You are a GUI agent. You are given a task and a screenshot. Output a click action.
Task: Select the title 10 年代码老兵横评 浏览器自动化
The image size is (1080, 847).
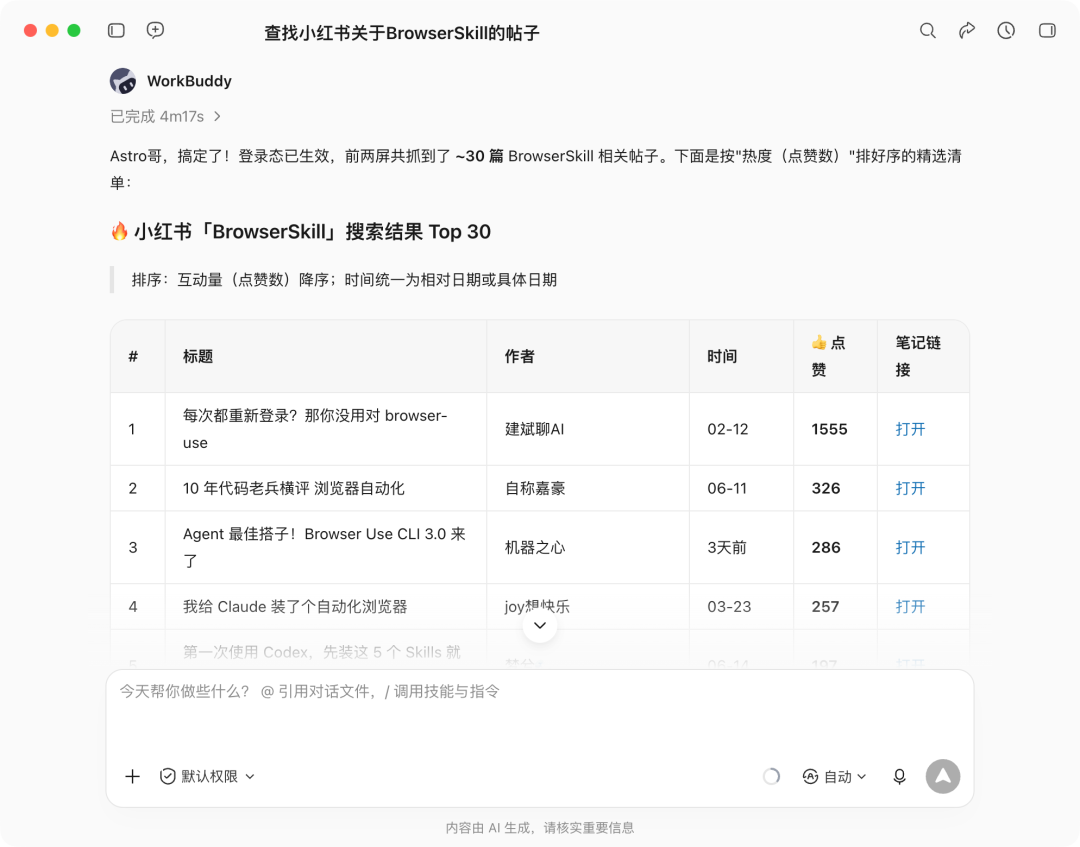coord(293,488)
